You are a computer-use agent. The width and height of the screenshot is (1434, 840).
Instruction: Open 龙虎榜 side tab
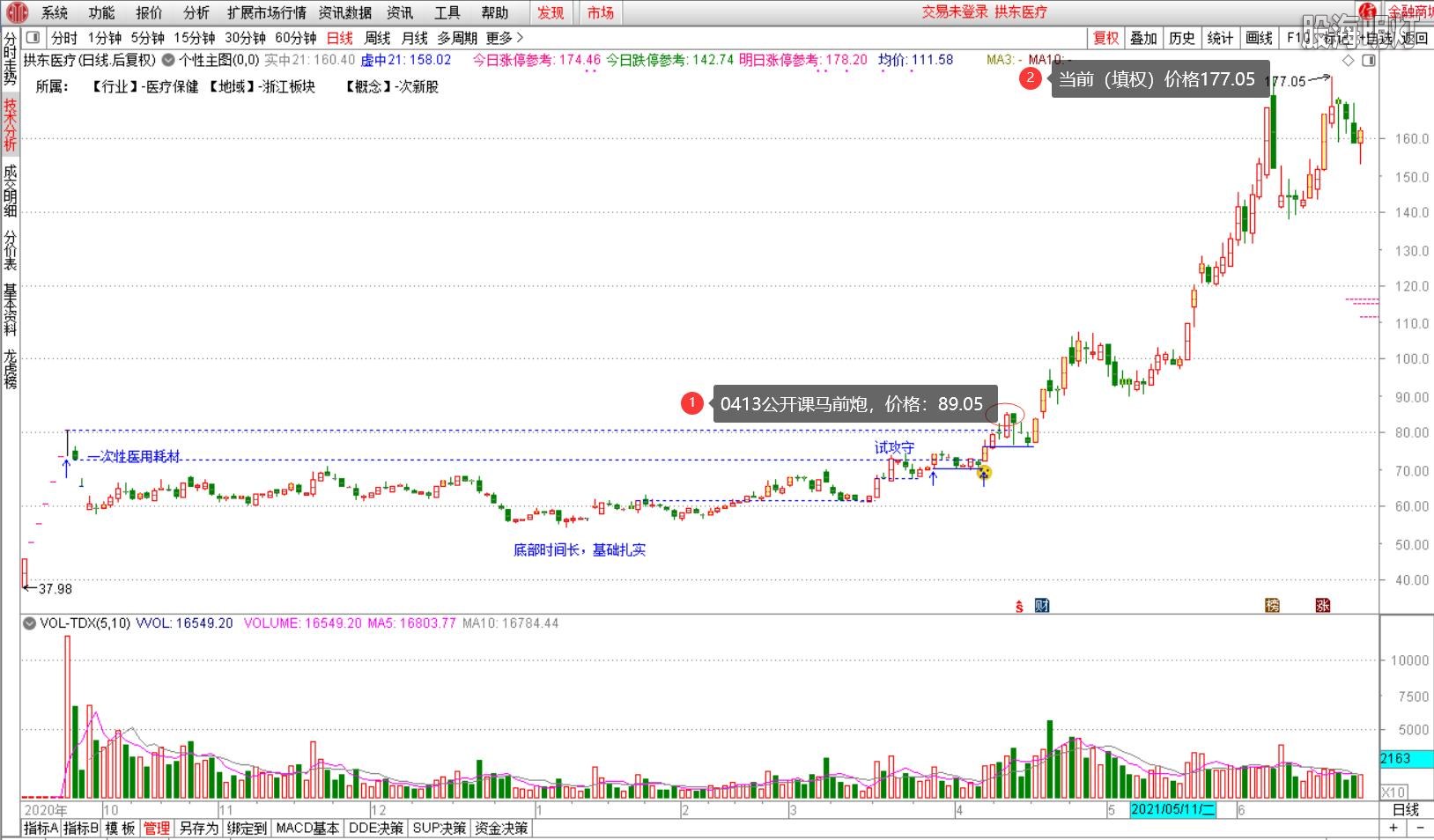coord(10,368)
